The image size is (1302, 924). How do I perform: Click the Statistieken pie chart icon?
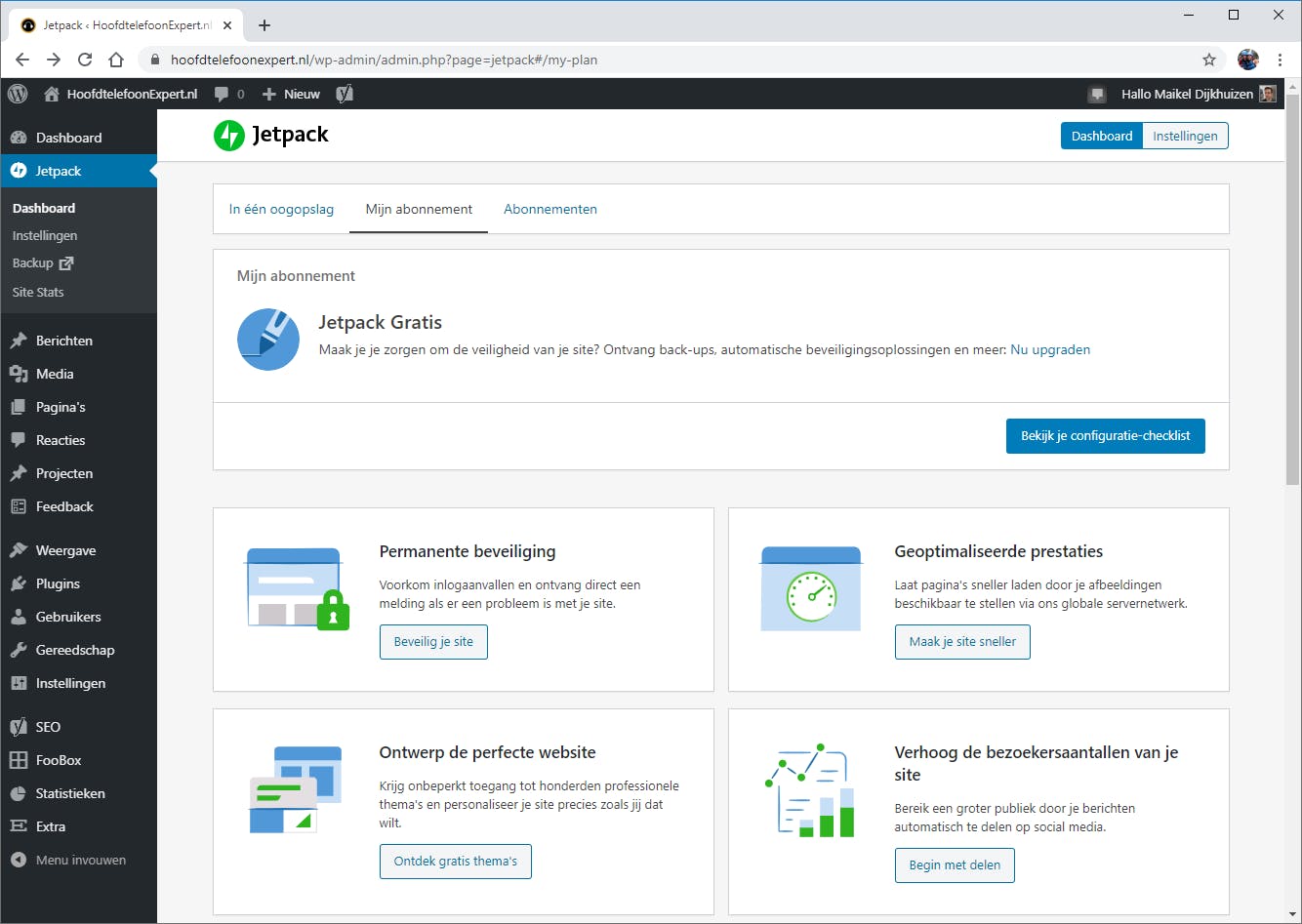[19, 793]
